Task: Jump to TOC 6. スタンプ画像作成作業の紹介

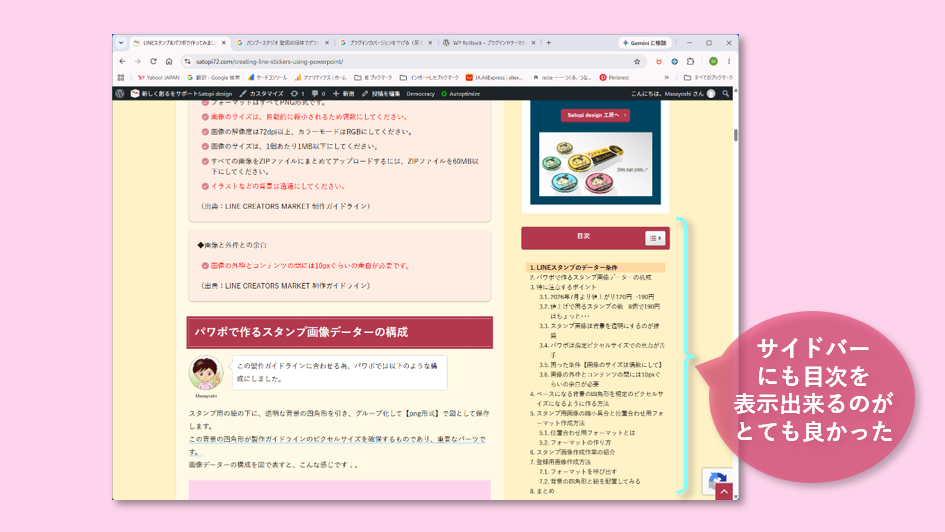Action: [572, 452]
